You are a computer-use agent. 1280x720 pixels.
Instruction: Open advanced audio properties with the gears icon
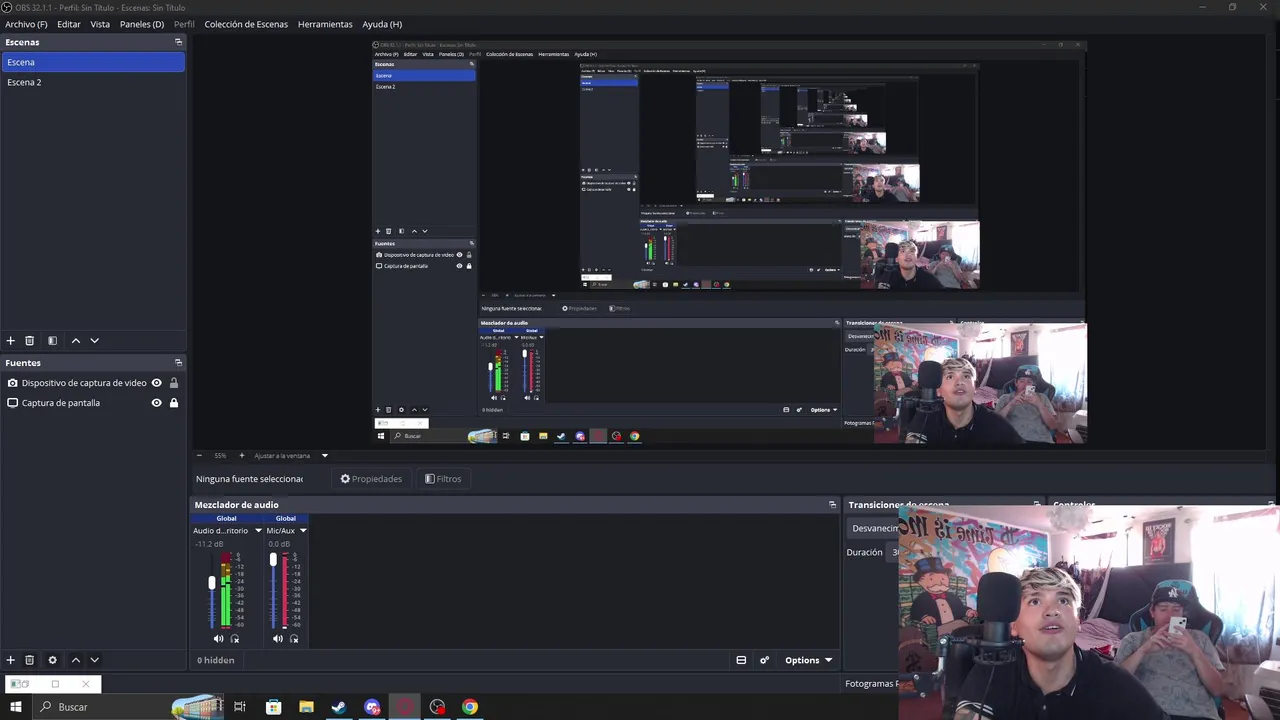[764, 660]
